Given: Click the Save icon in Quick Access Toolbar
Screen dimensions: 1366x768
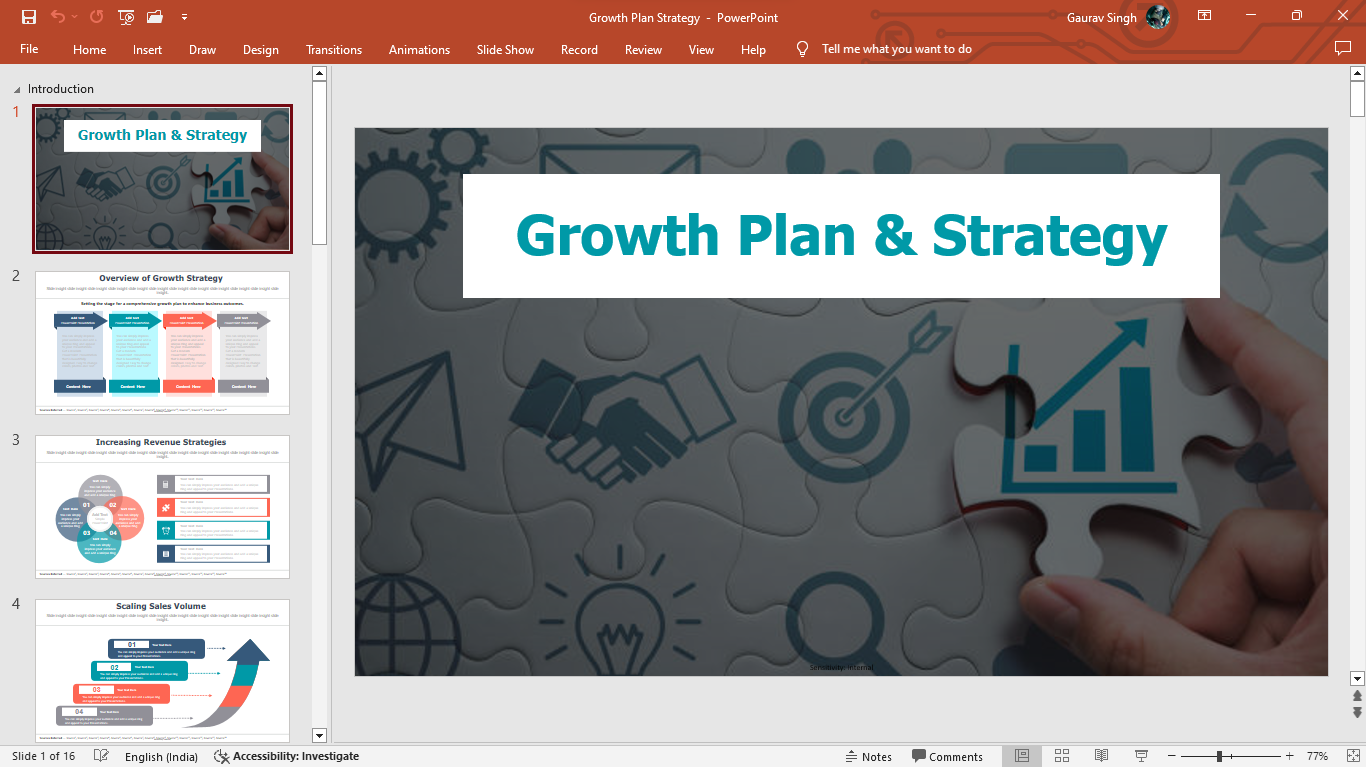Looking at the screenshot, I should pos(29,17).
